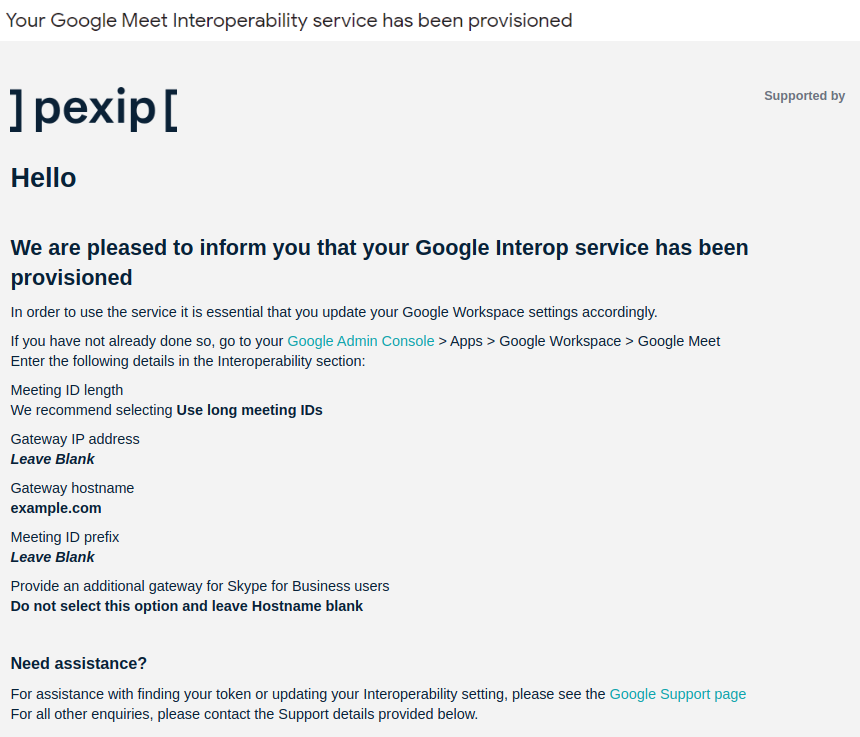Image resolution: width=860 pixels, height=737 pixels.
Task: Click "Leave Blank" under Meeting ID prefix
Action: (x=52, y=557)
